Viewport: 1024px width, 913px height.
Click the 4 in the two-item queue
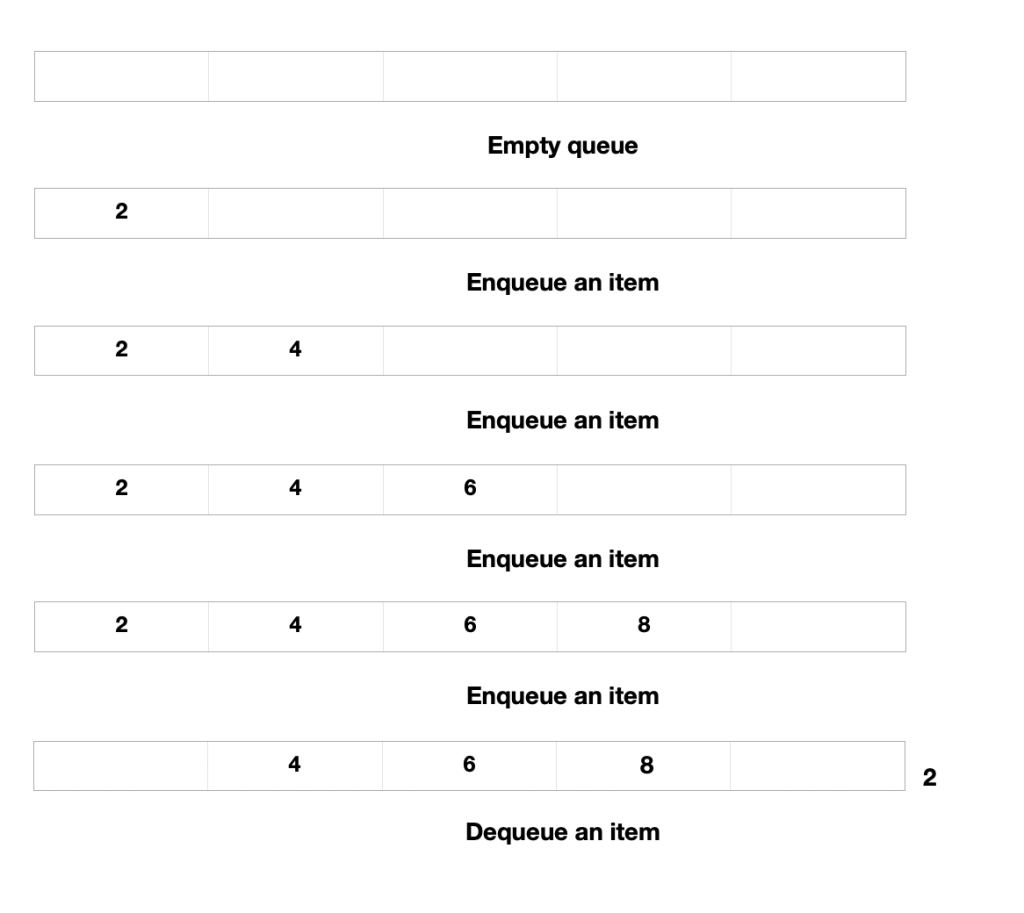tap(295, 350)
